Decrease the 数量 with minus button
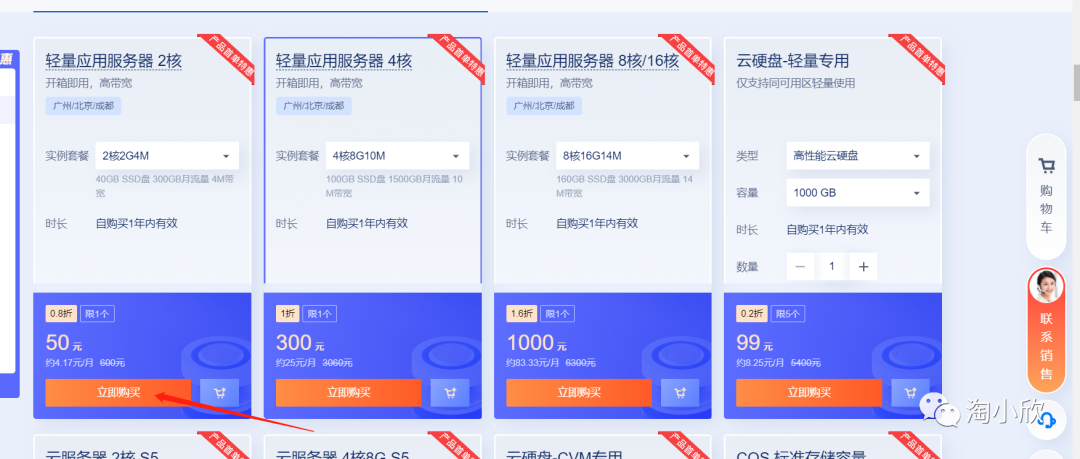Screen dimensions: 1080x459 pyautogui.click(x=800, y=266)
